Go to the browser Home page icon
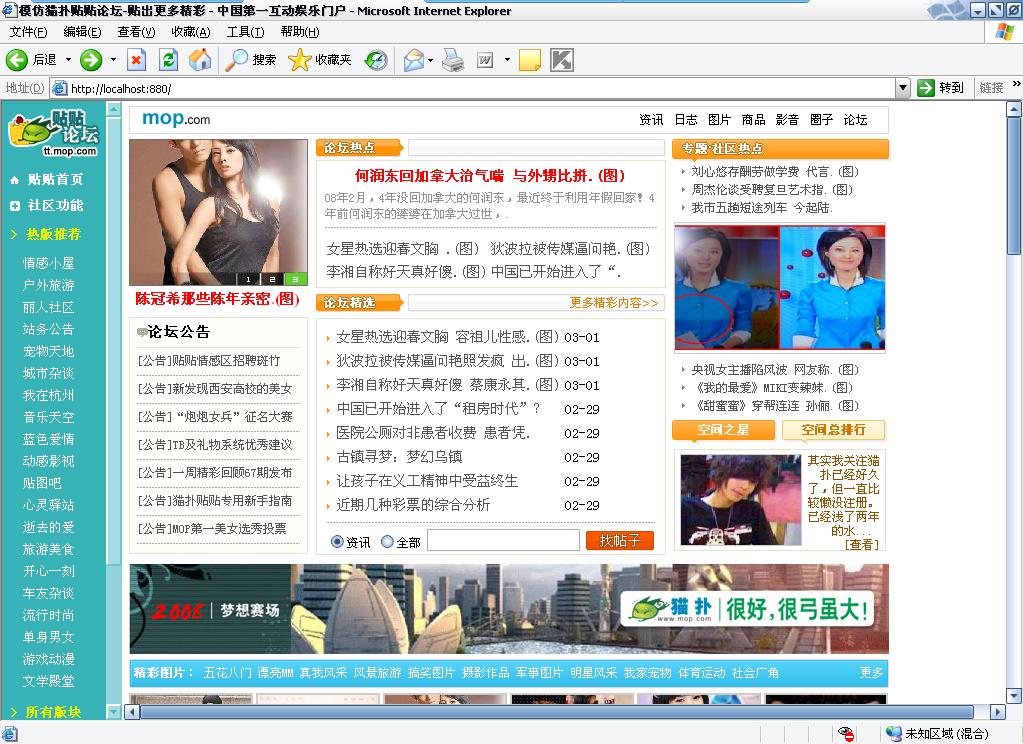Image resolution: width=1023 pixels, height=744 pixels. coord(200,60)
